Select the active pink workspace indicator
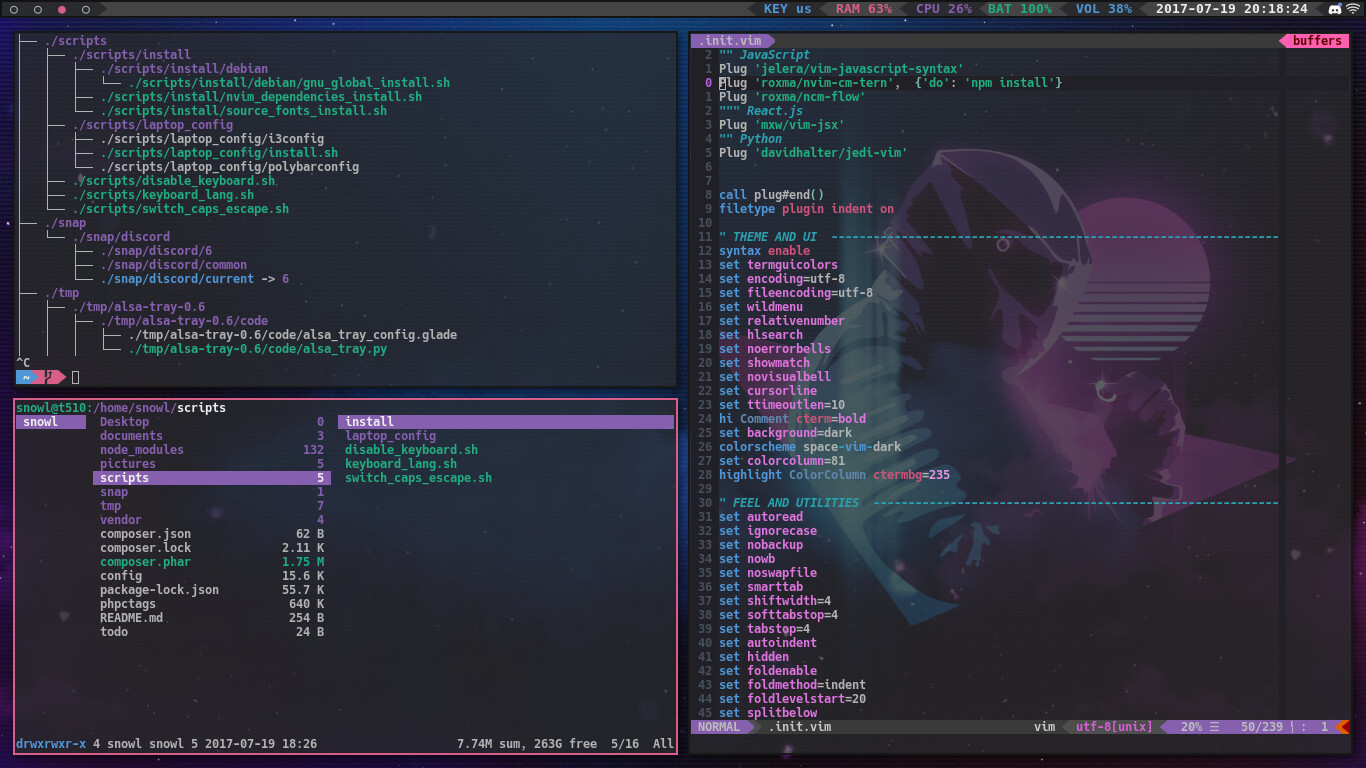 point(62,9)
